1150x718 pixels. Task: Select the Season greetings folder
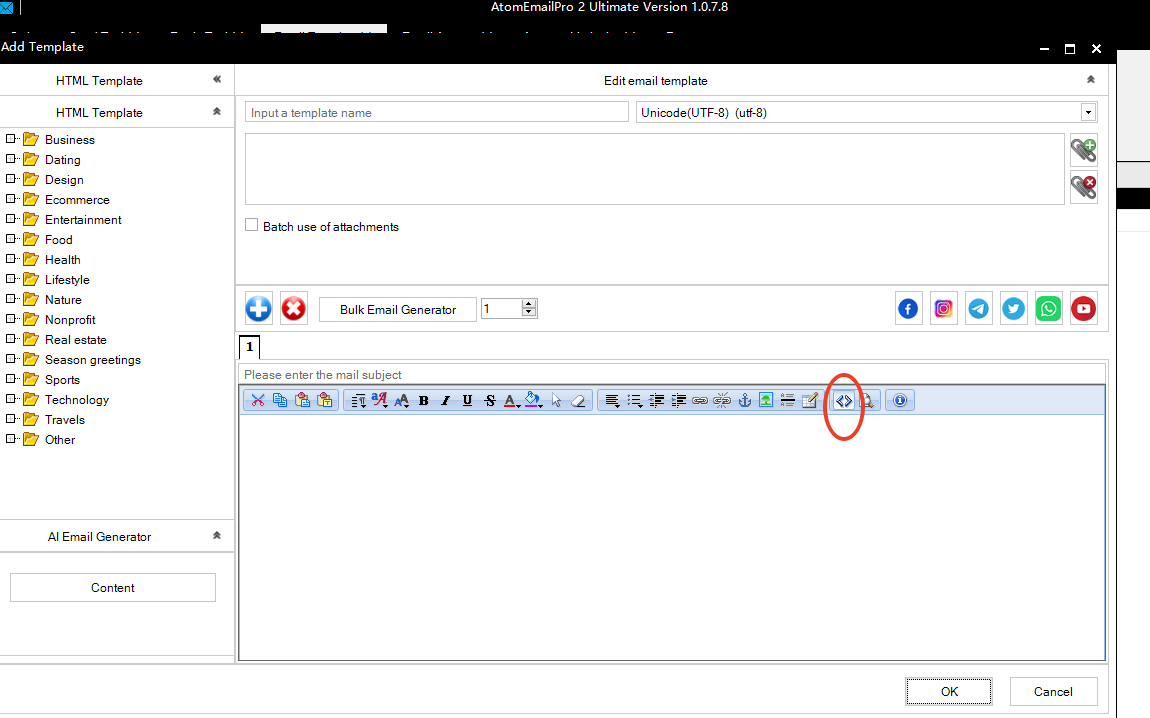[x=92, y=359]
